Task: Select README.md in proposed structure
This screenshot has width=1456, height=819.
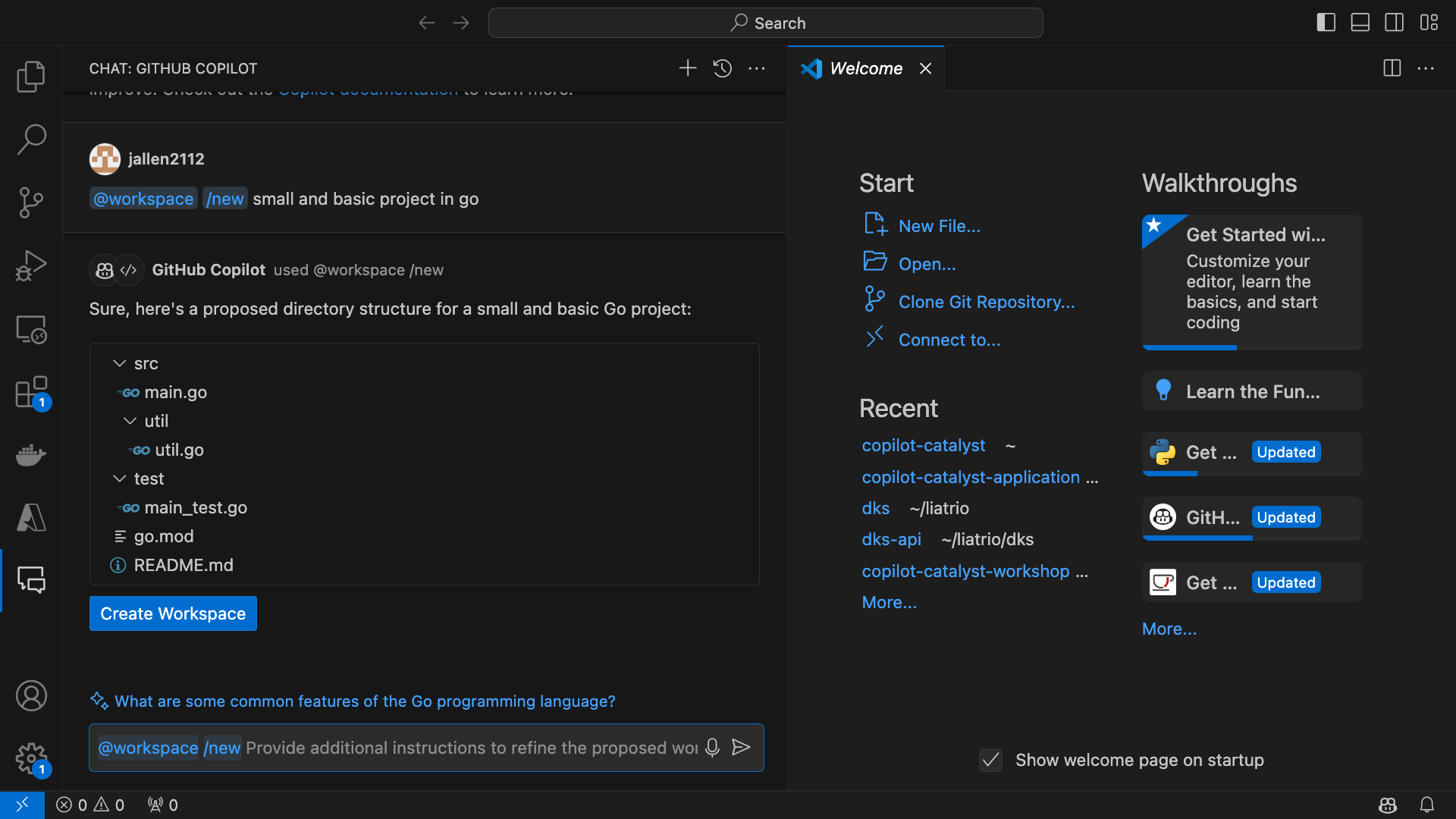Action: click(x=184, y=565)
